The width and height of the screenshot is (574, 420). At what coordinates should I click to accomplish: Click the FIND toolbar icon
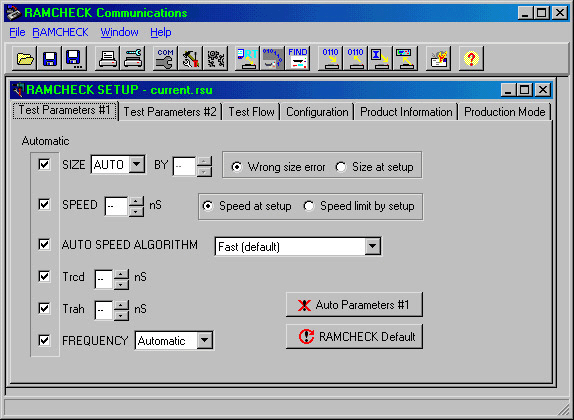(298, 58)
